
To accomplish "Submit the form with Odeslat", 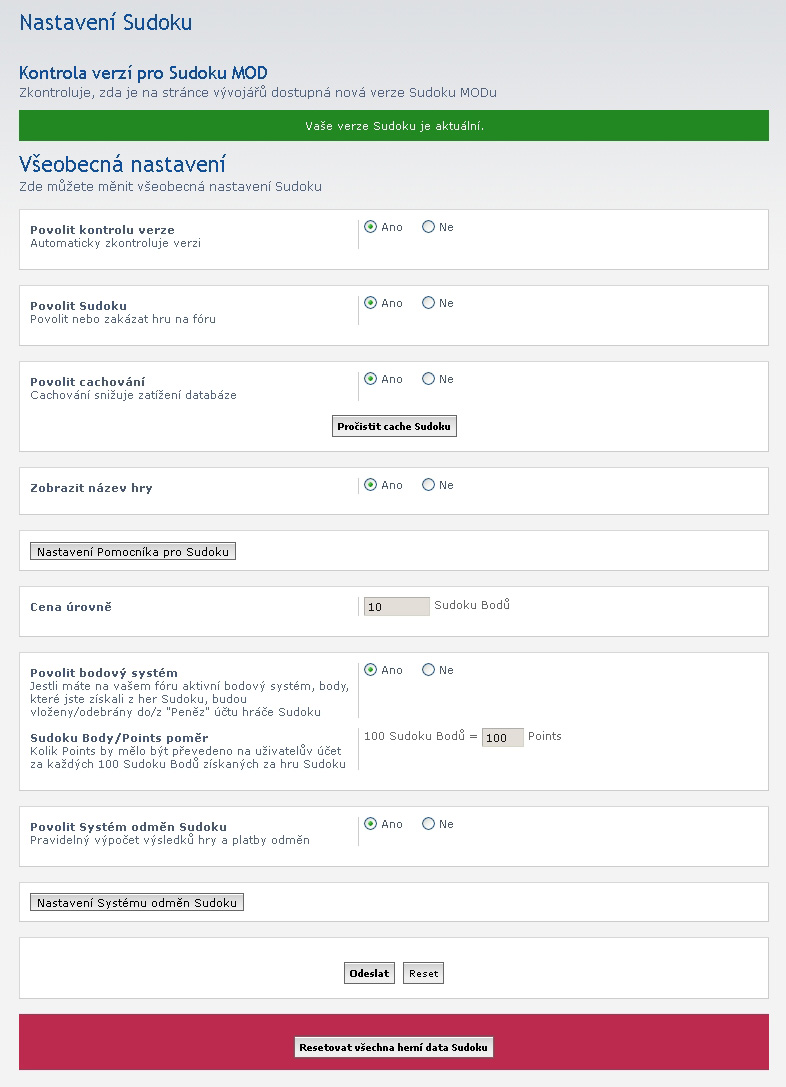I will 369,973.
